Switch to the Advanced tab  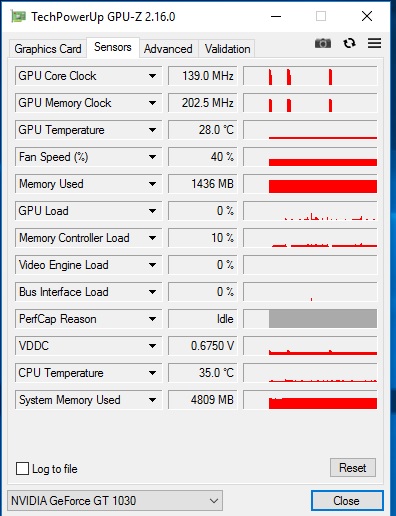coord(168,49)
